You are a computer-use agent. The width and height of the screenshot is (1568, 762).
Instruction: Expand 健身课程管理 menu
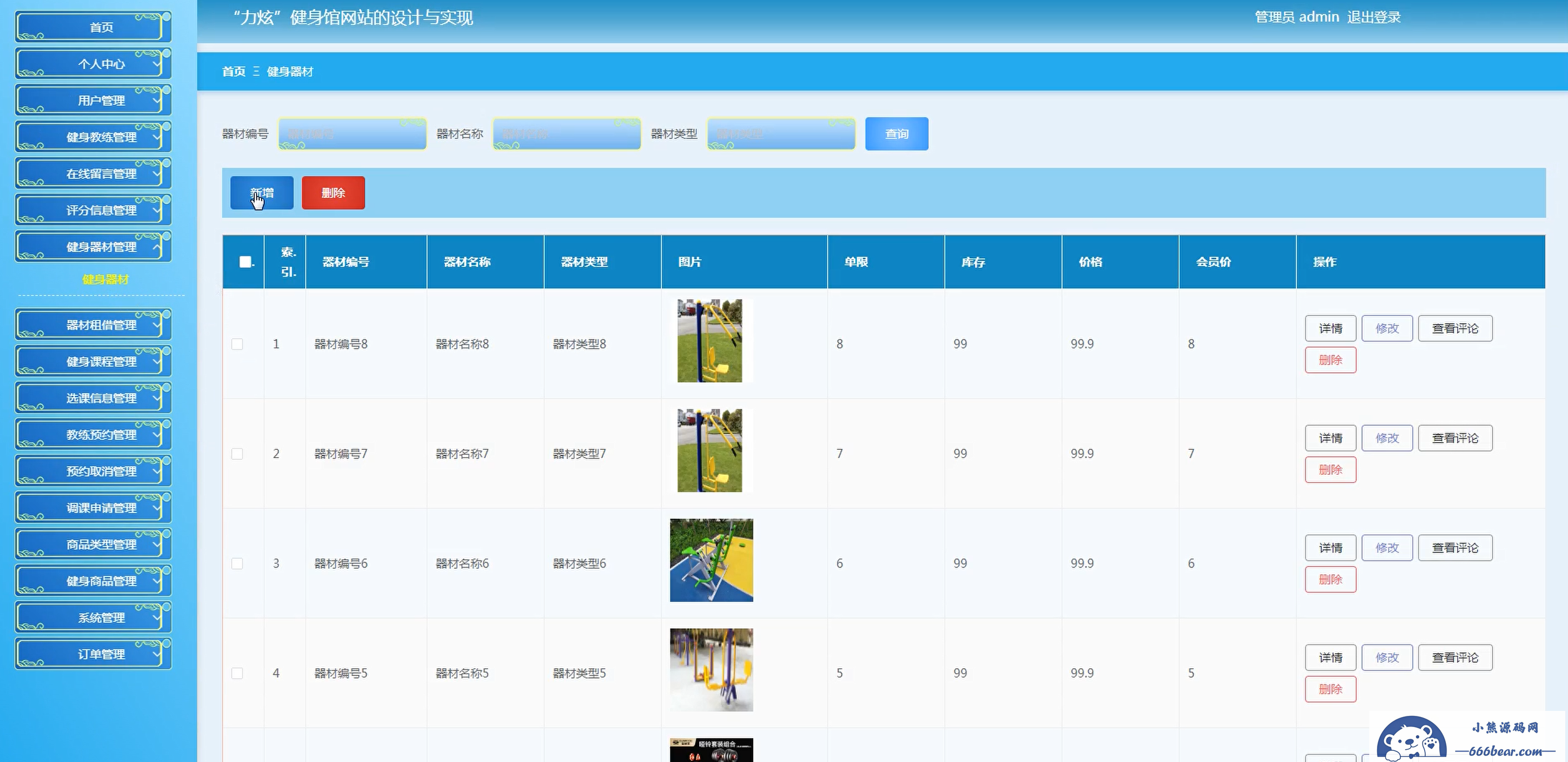[93, 361]
